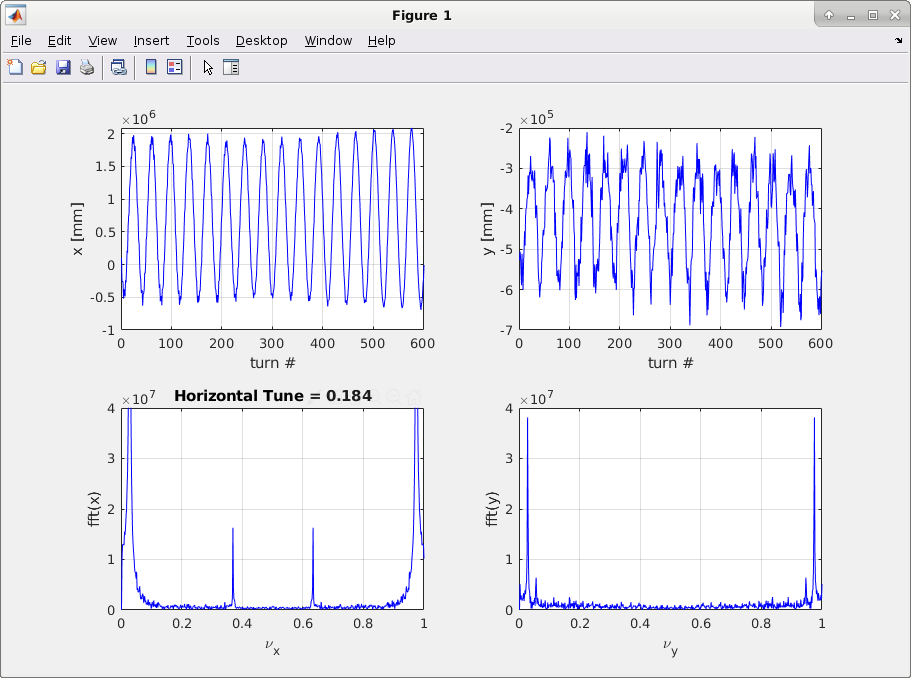Insert a colorbar from the toolbar
This screenshot has width=911, height=678.
coord(151,68)
